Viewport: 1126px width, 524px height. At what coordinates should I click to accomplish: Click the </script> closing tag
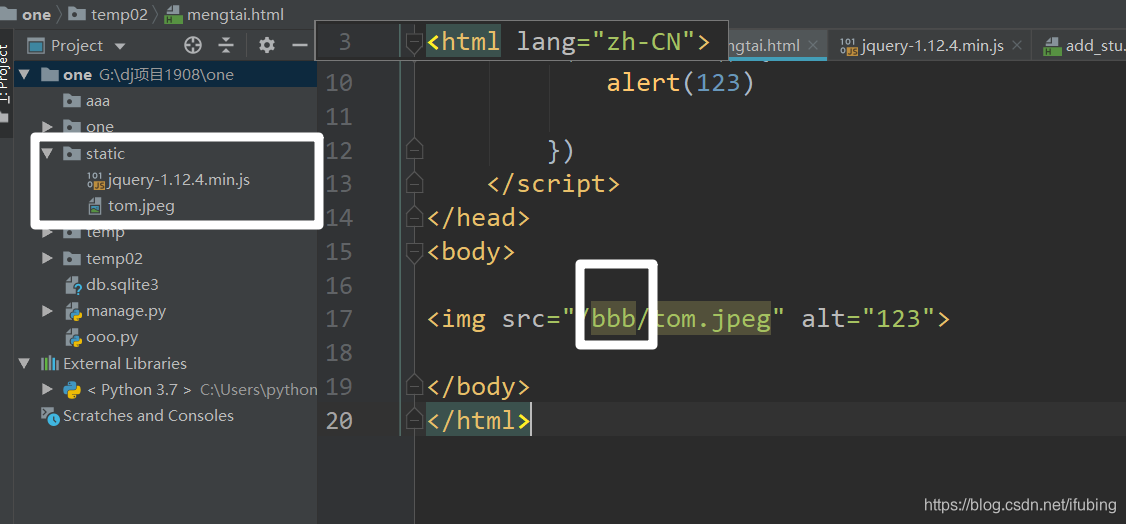(553, 184)
